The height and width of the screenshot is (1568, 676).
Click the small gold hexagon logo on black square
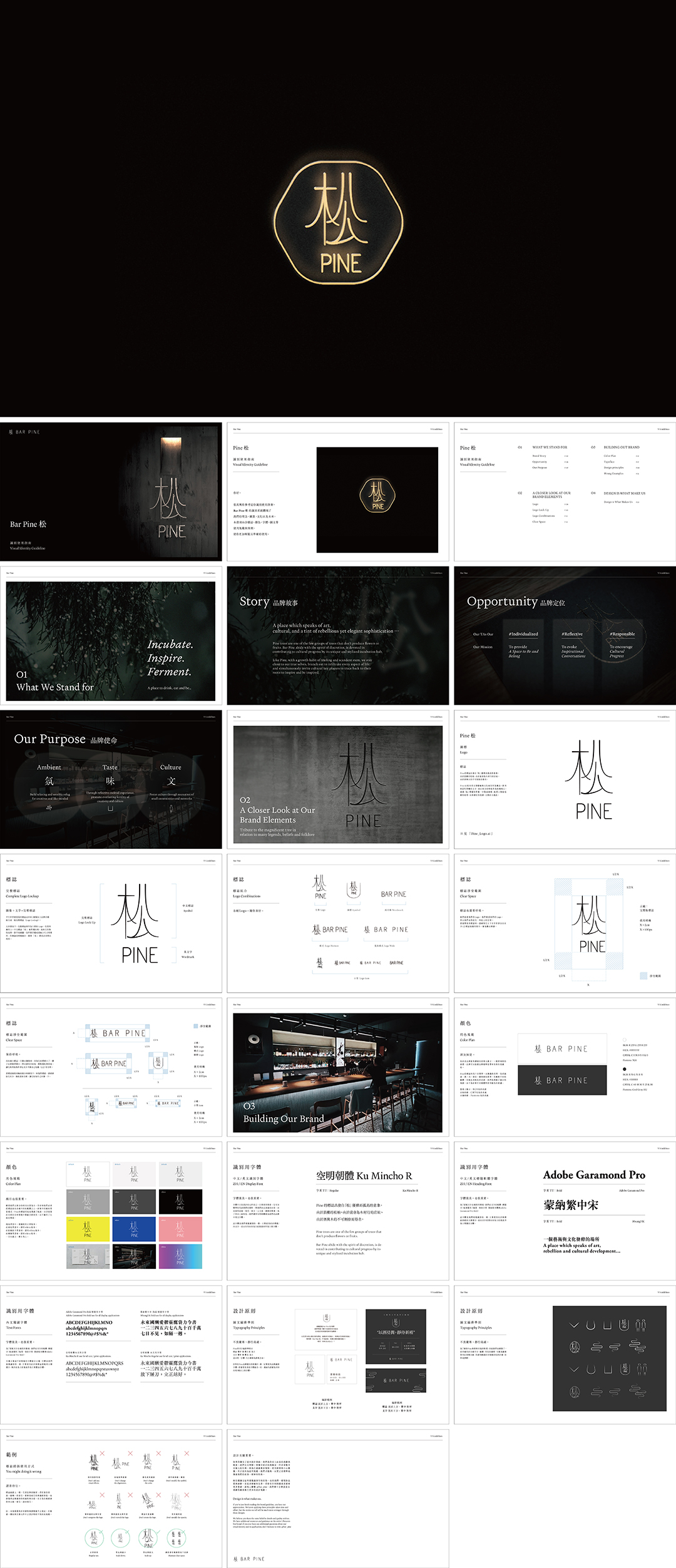[x=377, y=494]
